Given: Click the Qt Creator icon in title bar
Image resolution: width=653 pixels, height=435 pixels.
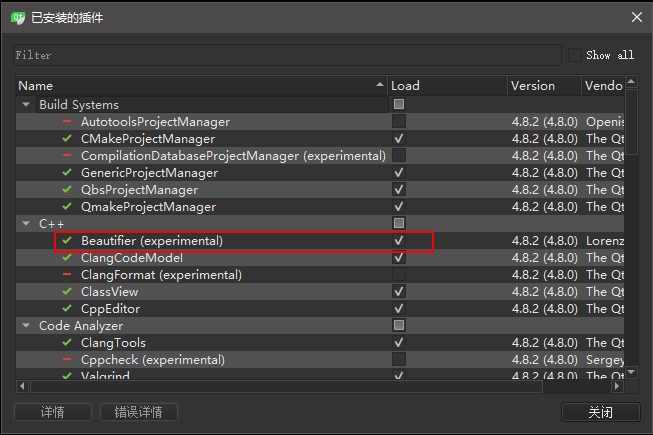Looking at the screenshot, I should point(17,17).
